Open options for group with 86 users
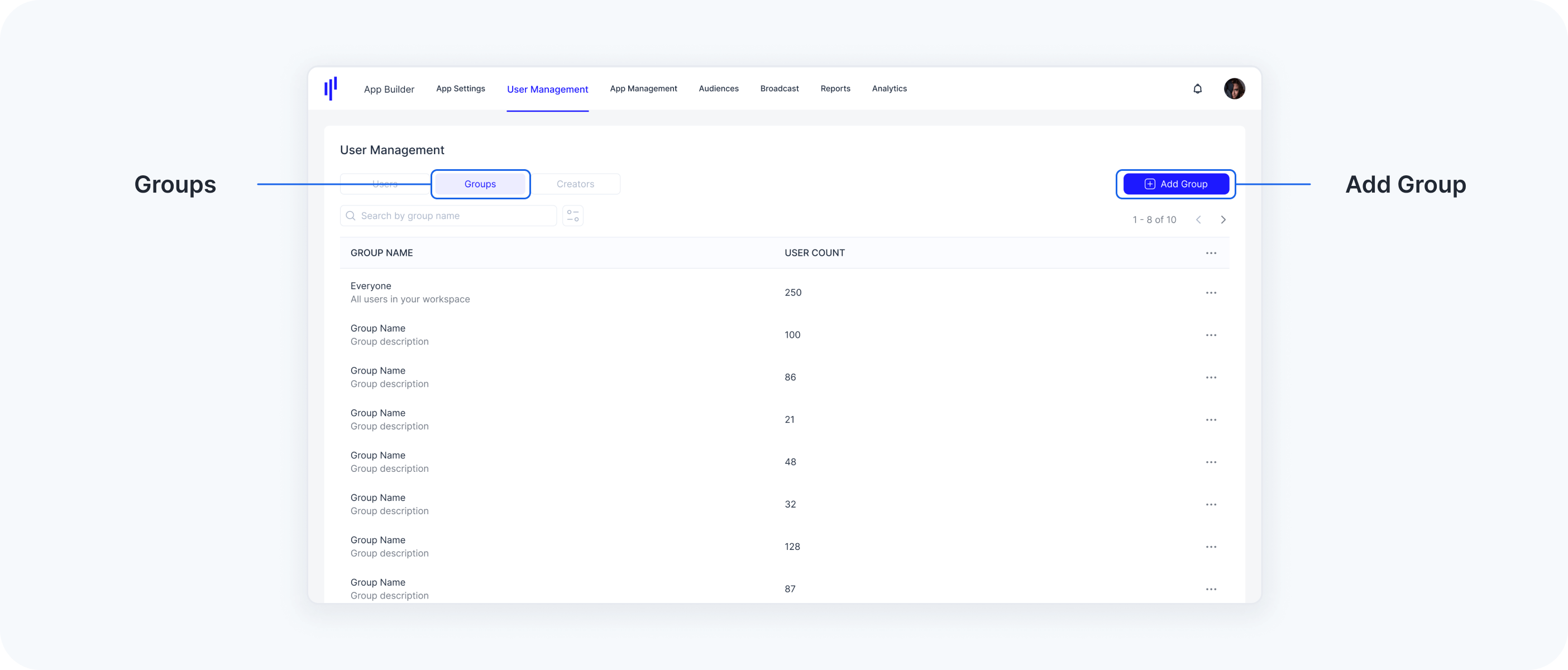Image resolution: width=1568 pixels, height=670 pixels. 1211,377
